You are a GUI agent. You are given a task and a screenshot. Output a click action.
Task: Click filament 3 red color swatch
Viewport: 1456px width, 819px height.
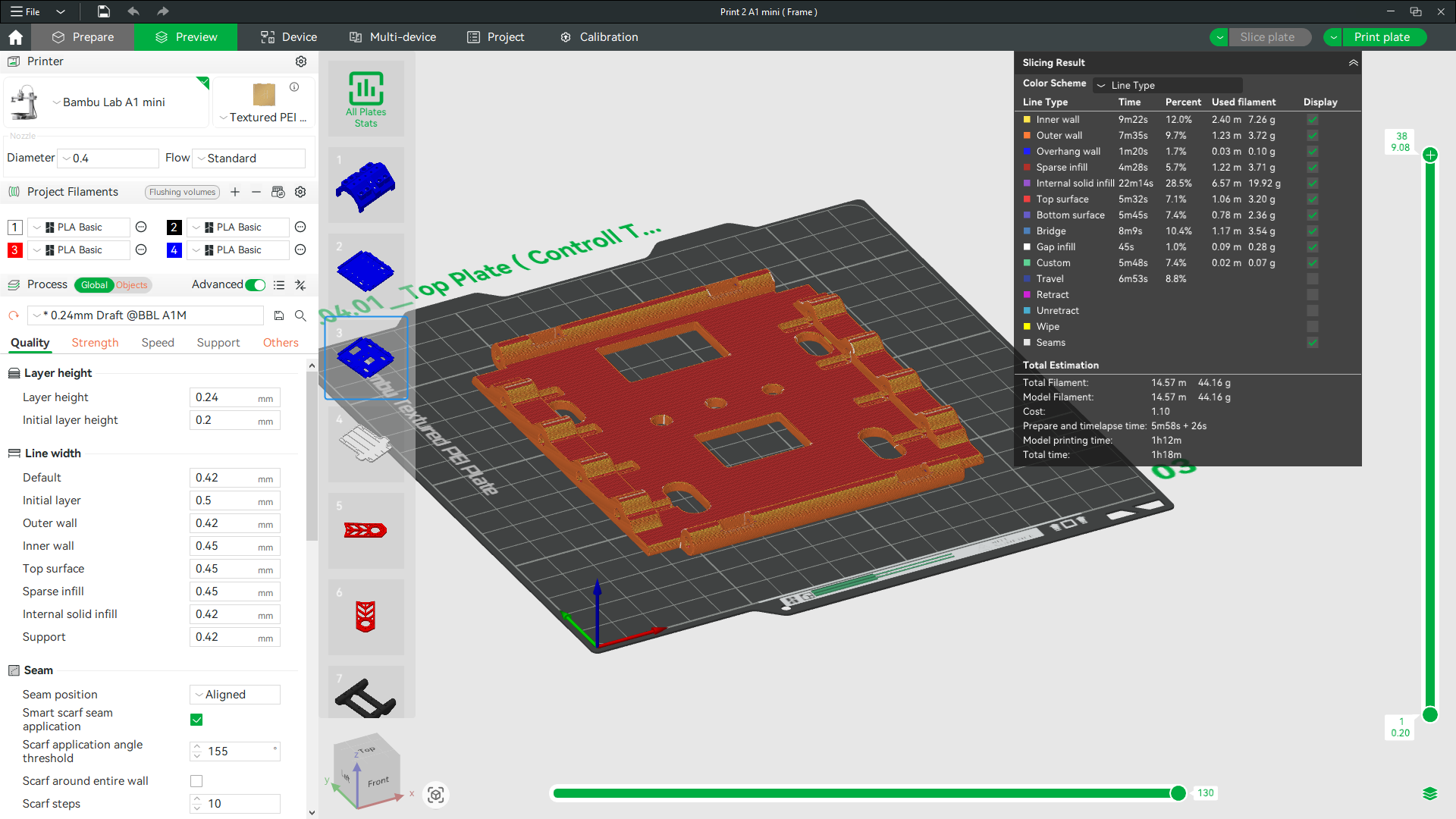point(14,249)
